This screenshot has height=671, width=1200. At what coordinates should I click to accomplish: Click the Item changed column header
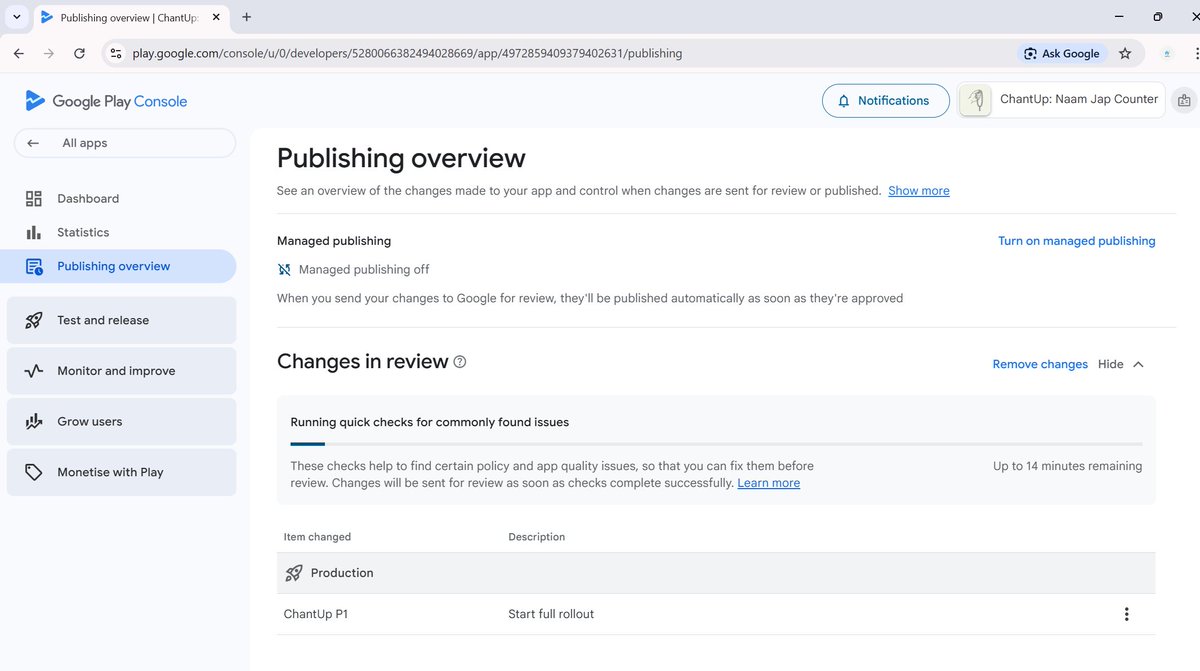[317, 537]
